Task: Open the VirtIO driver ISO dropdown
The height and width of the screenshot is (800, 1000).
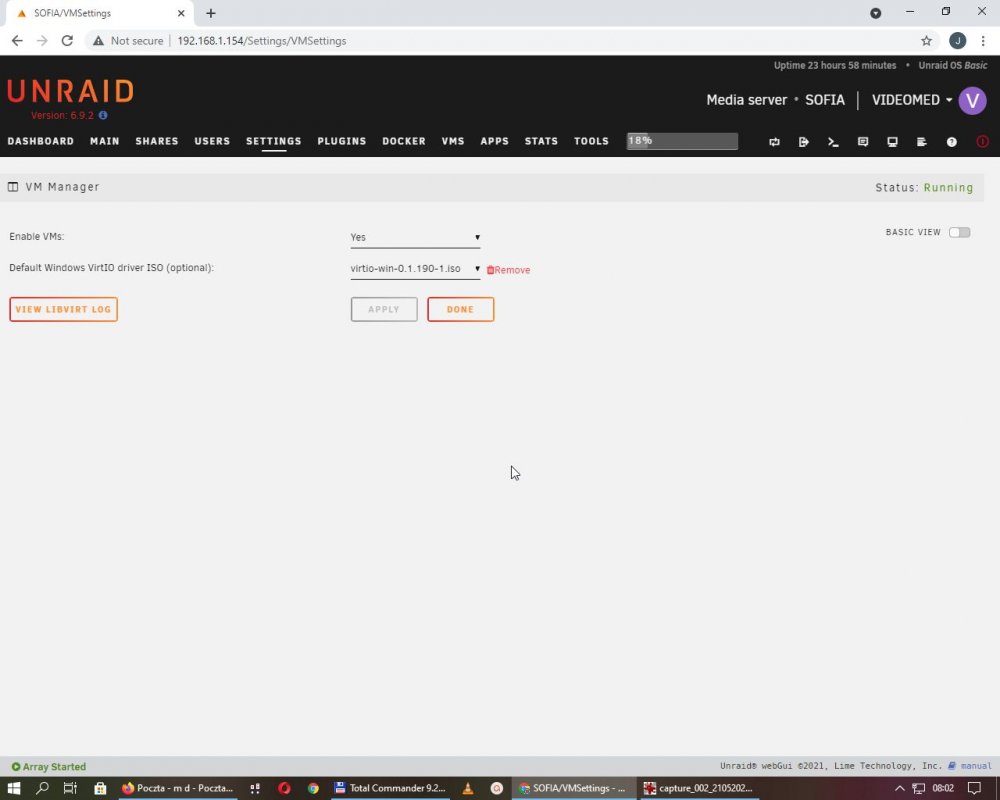Action: [x=415, y=269]
